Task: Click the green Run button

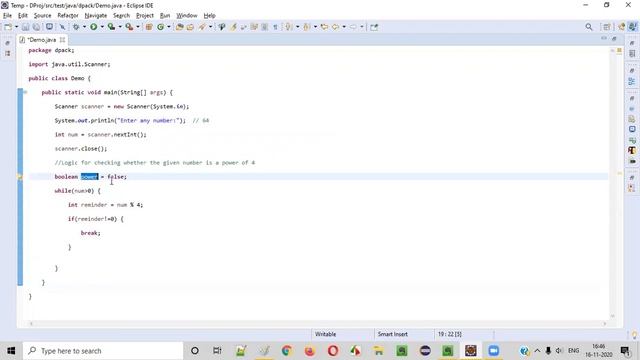Action: point(93,27)
